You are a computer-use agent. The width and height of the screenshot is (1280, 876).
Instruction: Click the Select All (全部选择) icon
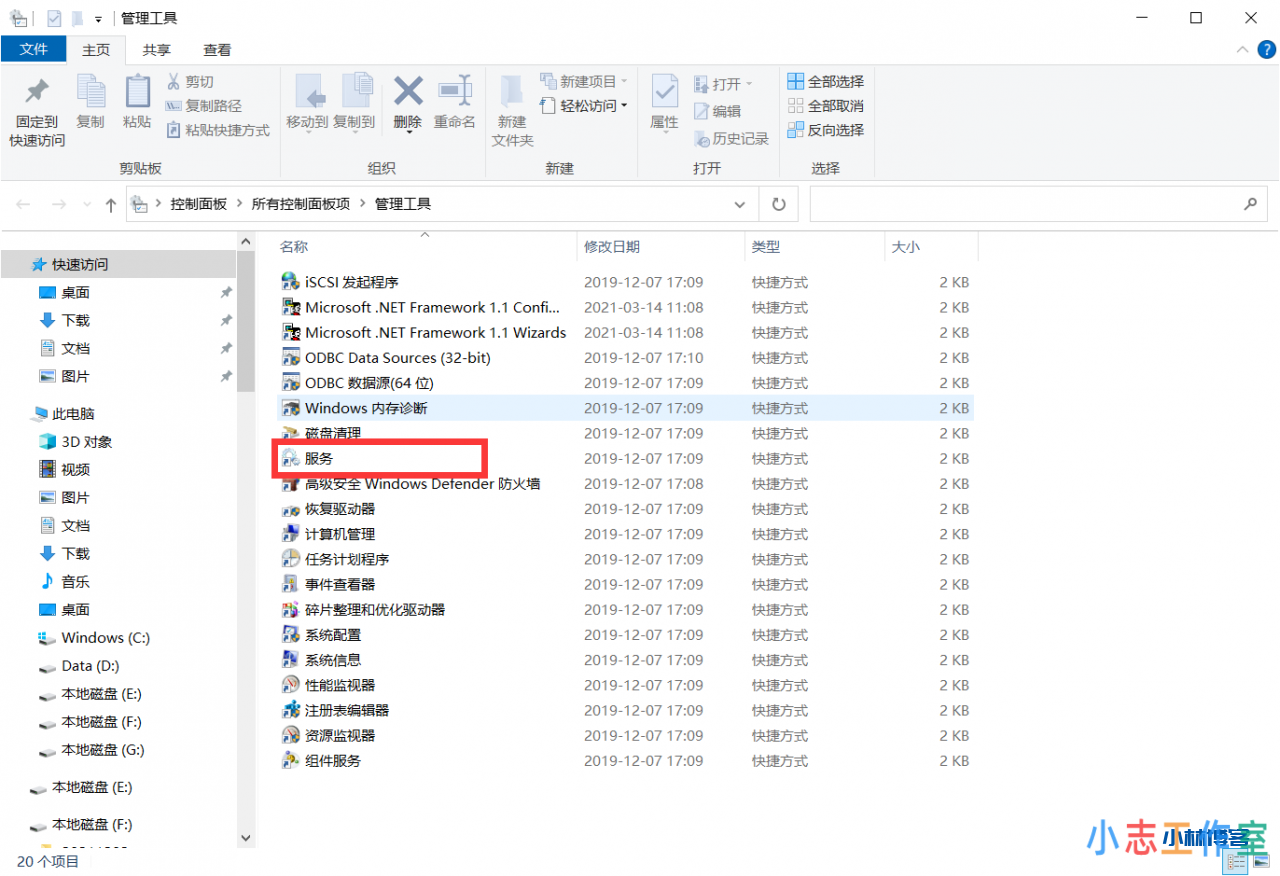click(x=825, y=81)
